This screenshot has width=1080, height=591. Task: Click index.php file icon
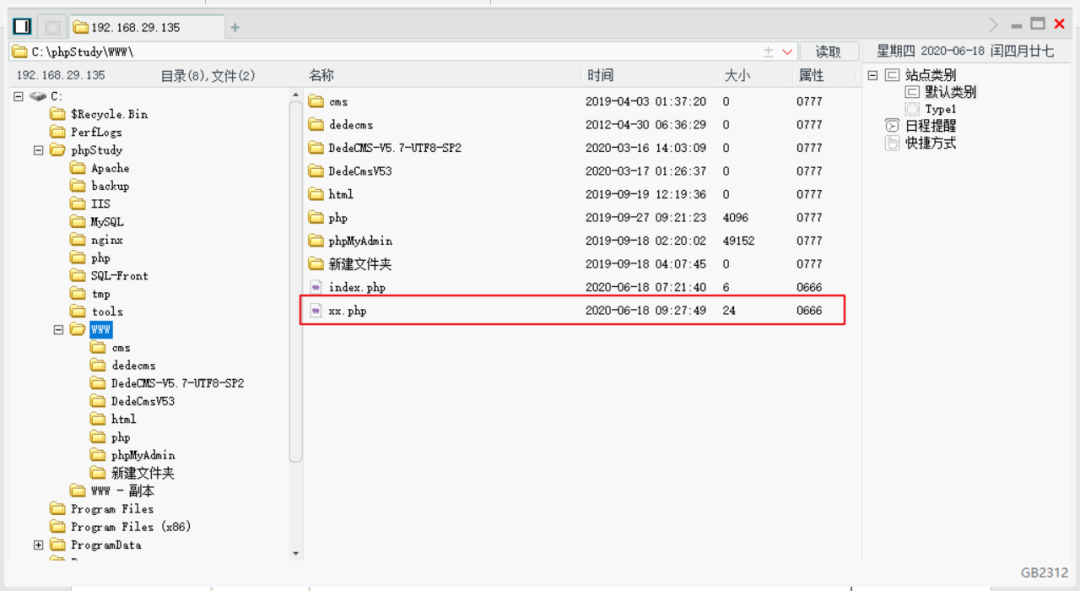[x=316, y=287]
